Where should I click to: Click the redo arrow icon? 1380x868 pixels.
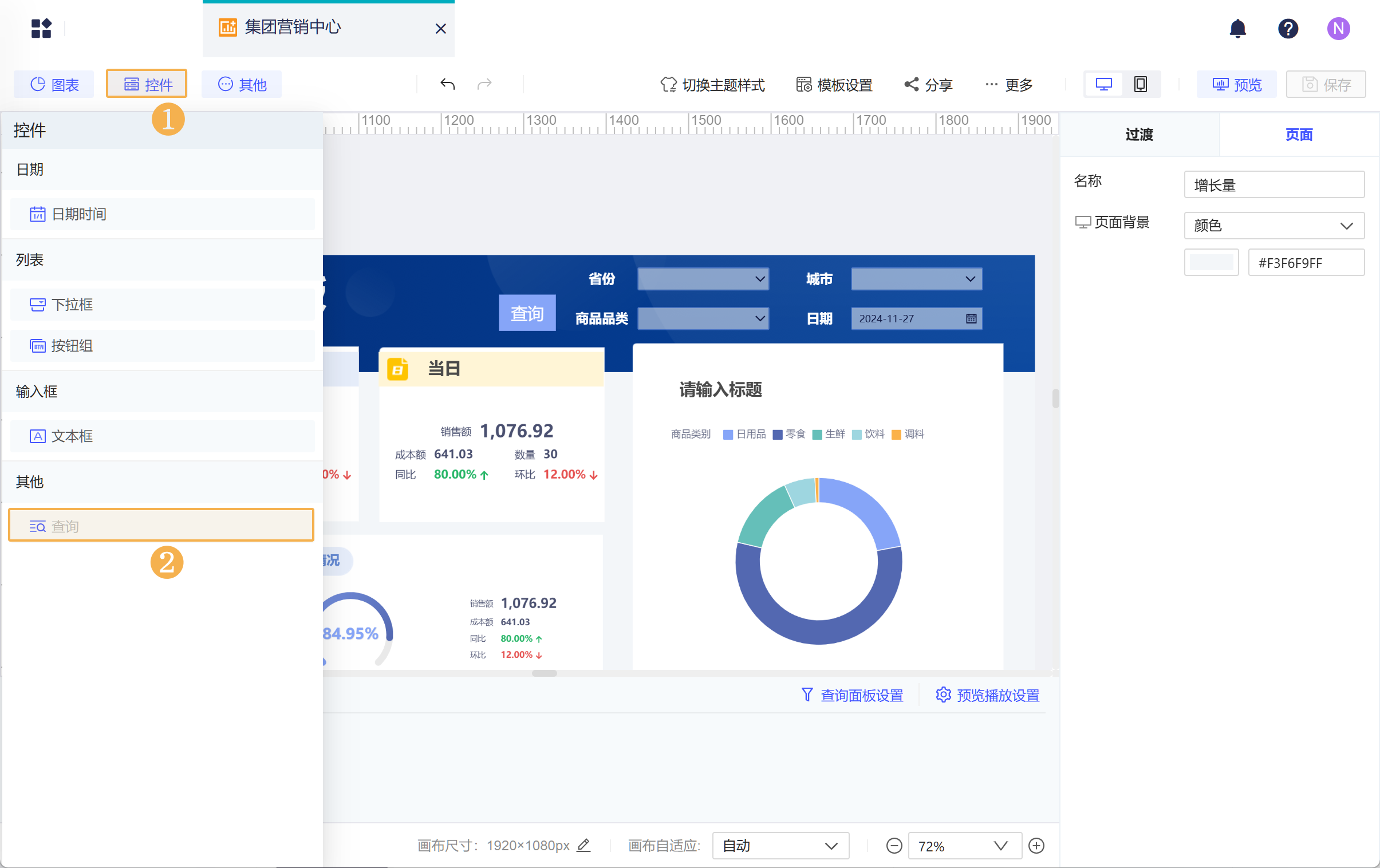484,85
